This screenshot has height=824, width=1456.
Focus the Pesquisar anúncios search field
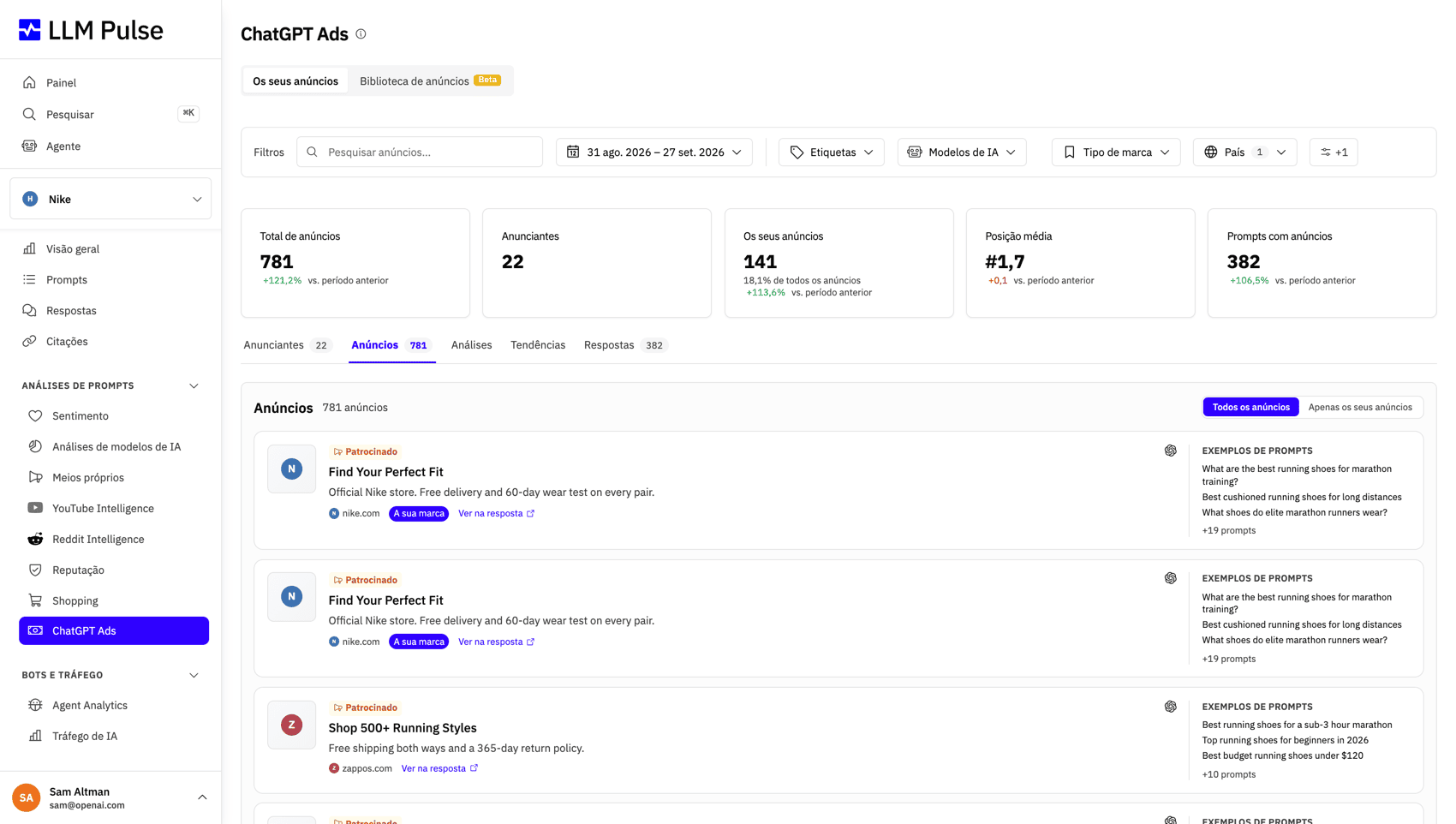pyautogui.click(x=420, y=152)
